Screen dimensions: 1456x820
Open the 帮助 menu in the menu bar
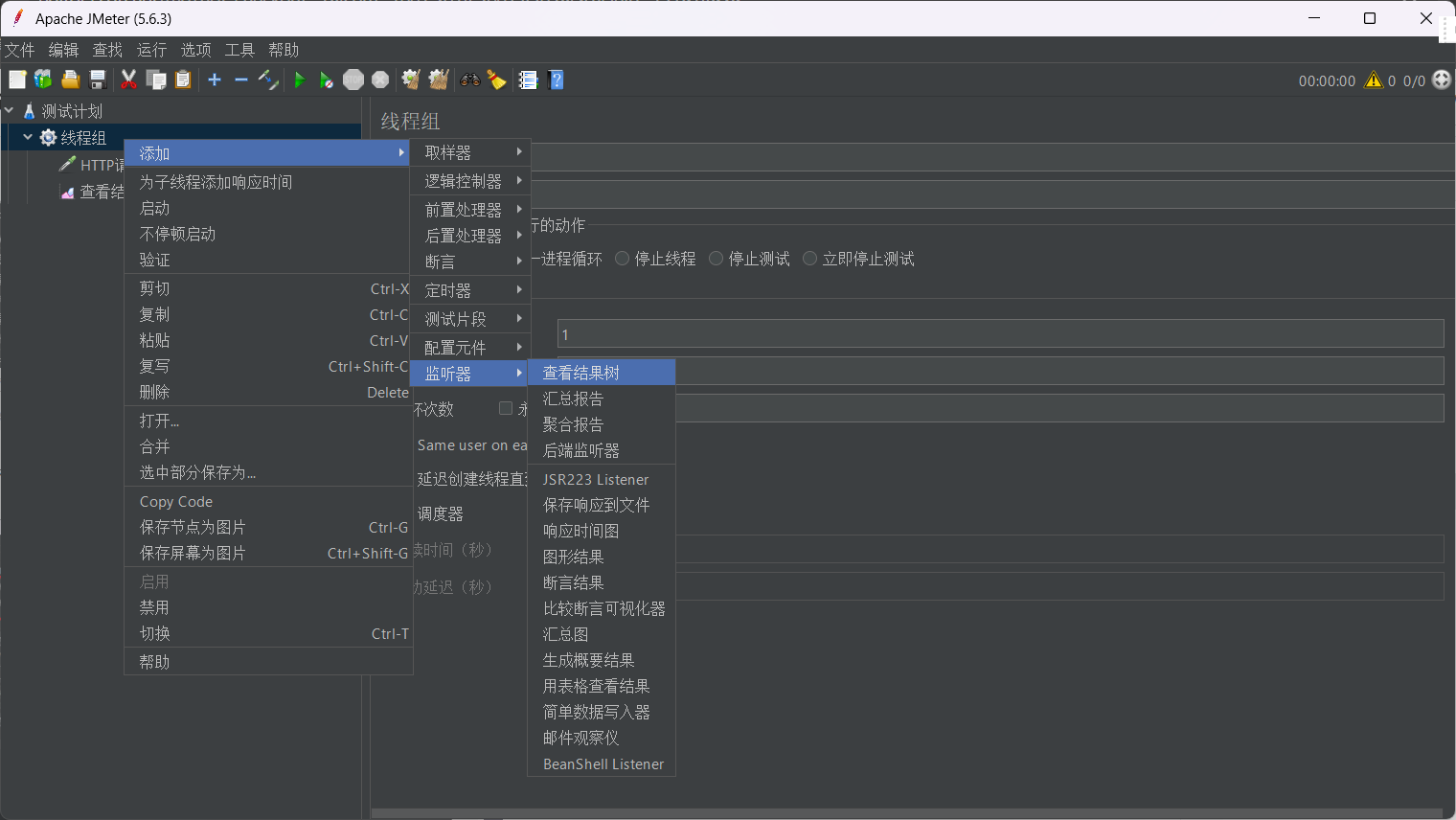(x=284, y=50)
